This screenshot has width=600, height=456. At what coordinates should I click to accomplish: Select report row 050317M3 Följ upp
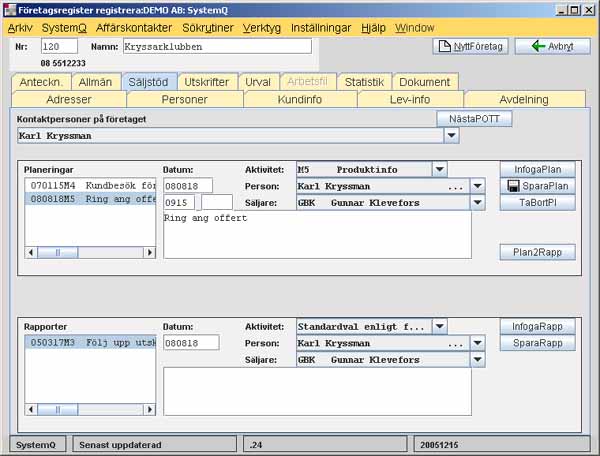[x=90, y=342]
